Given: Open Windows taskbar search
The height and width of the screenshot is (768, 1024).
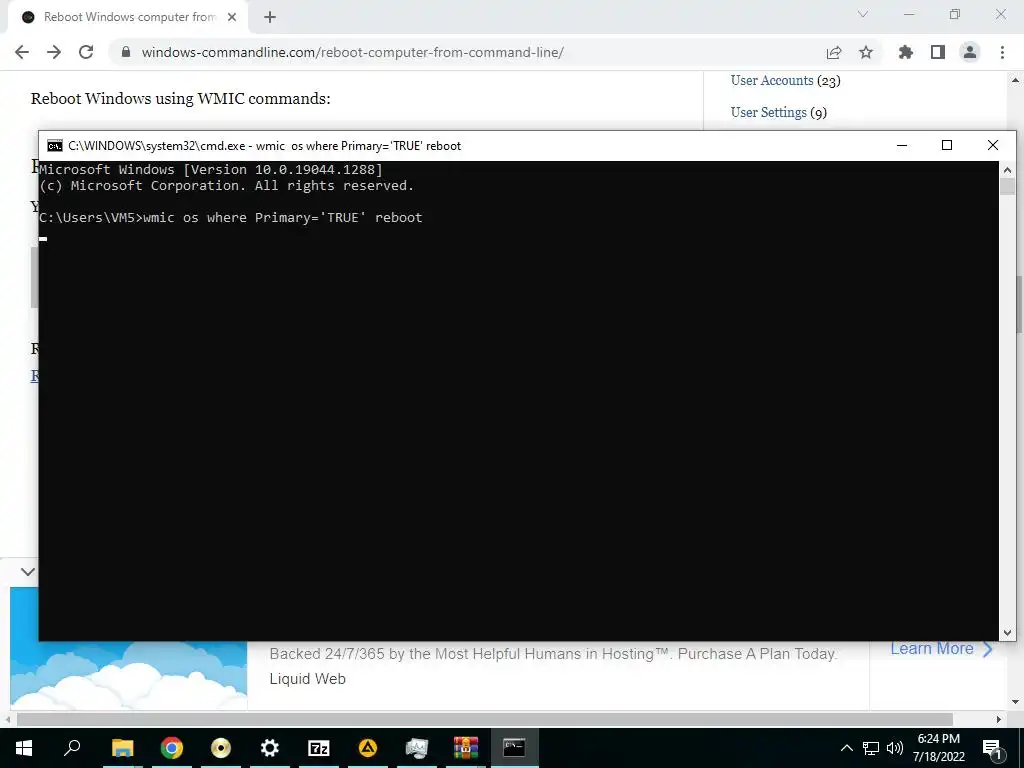Looking at the screenshot, I should tap(72, 748).
